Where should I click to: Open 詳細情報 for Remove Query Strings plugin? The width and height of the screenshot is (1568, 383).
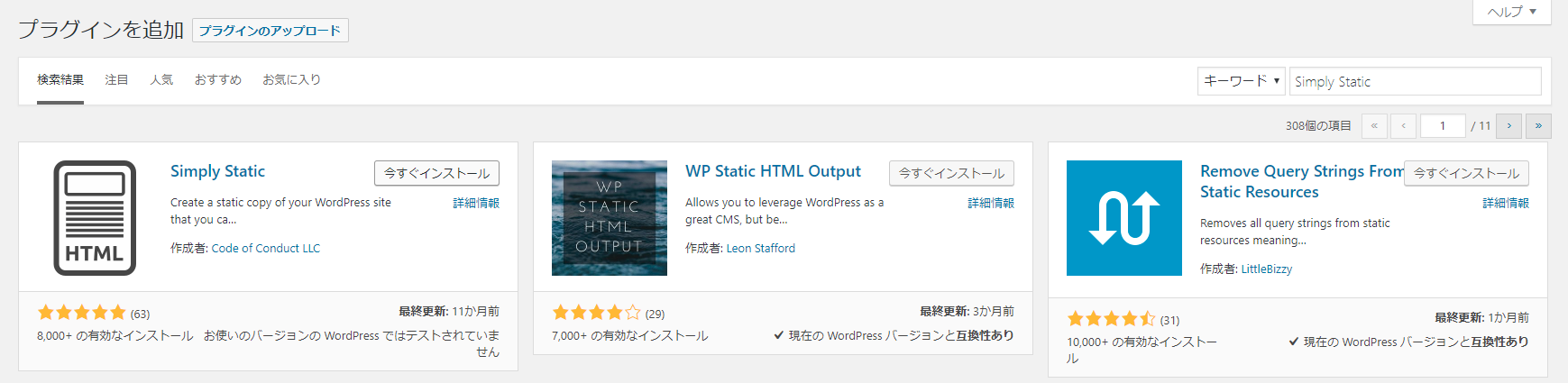pyautogui.click(x=1506, y=203)
